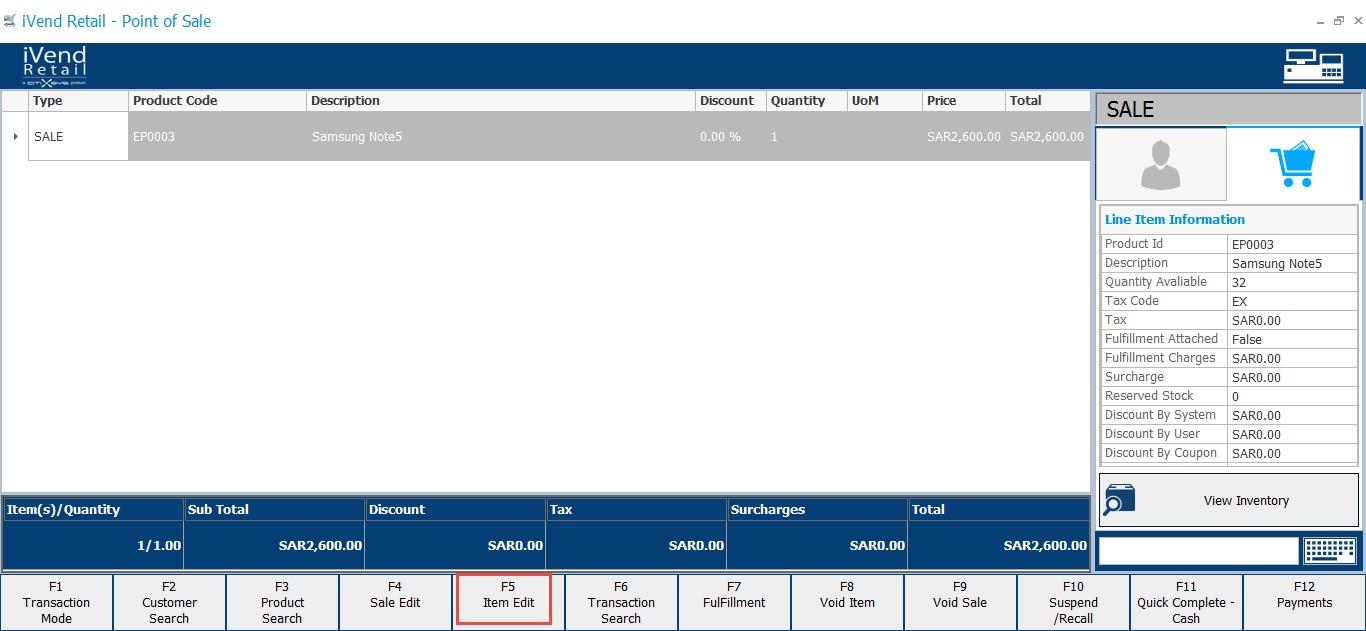Select Tax Code value EX

(1292, 301)
